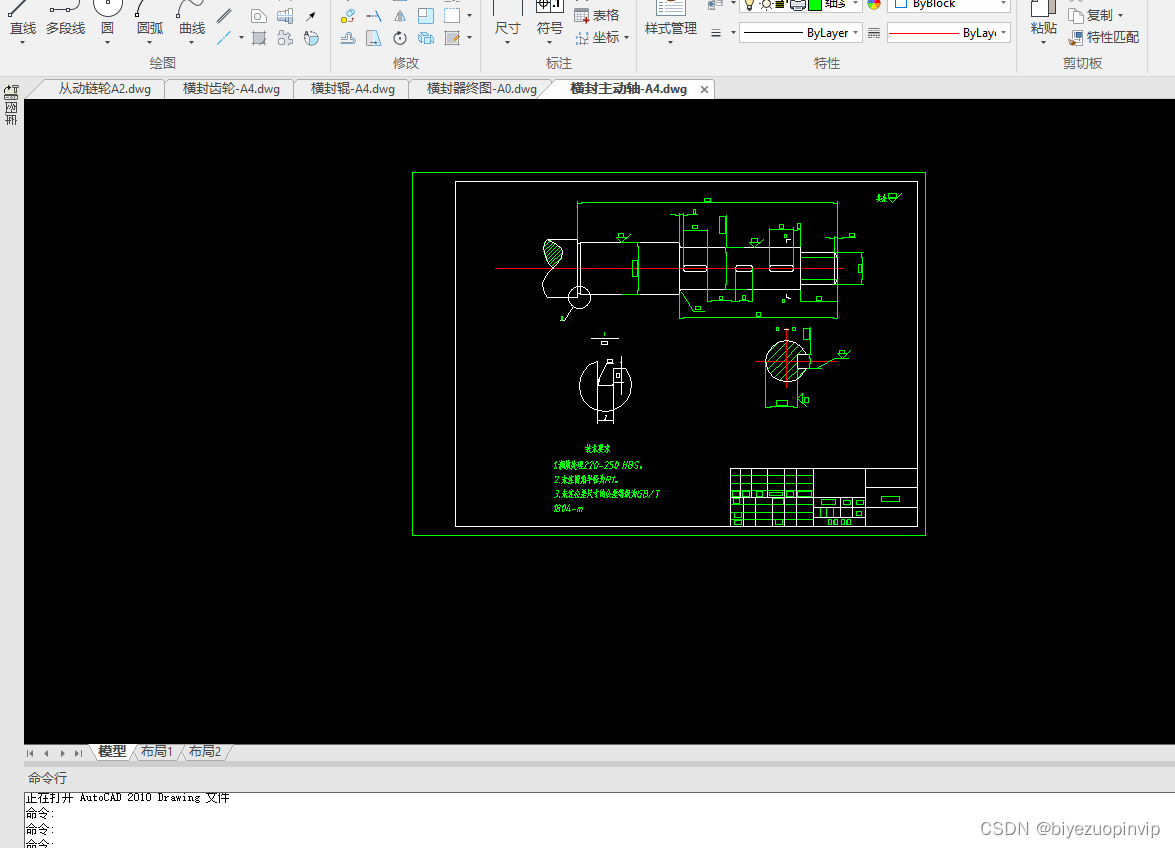The width and height of the screenshot is (1175, 848).
Task: Switch to 横封器终图-A0.dwg tab
Action: click(x=481, y=89)
